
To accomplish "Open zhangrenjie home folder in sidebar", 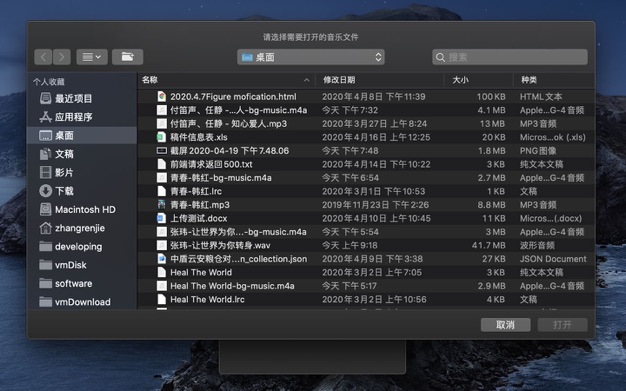I will (x=82, y=228).
